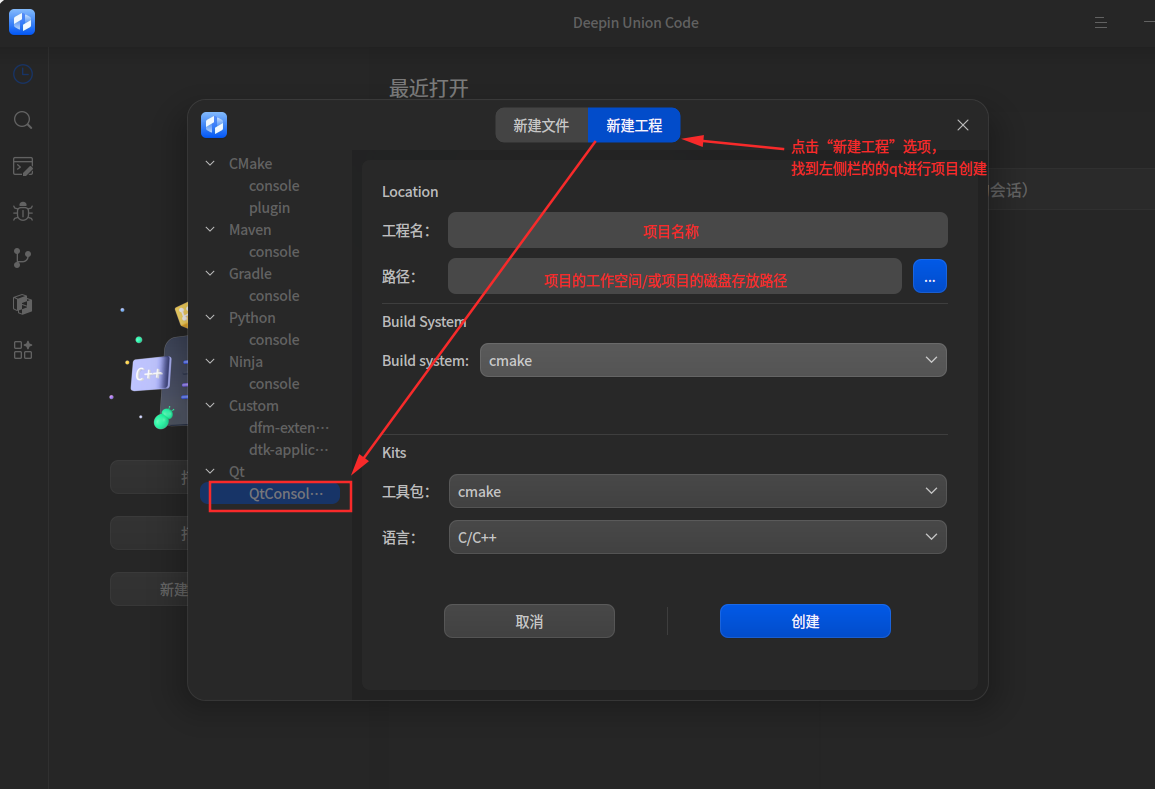Image resolution: width=1155 pixels, height=789 pixels.
Task: Open the git branch icon in sidebar
Action: coord(23,258)
